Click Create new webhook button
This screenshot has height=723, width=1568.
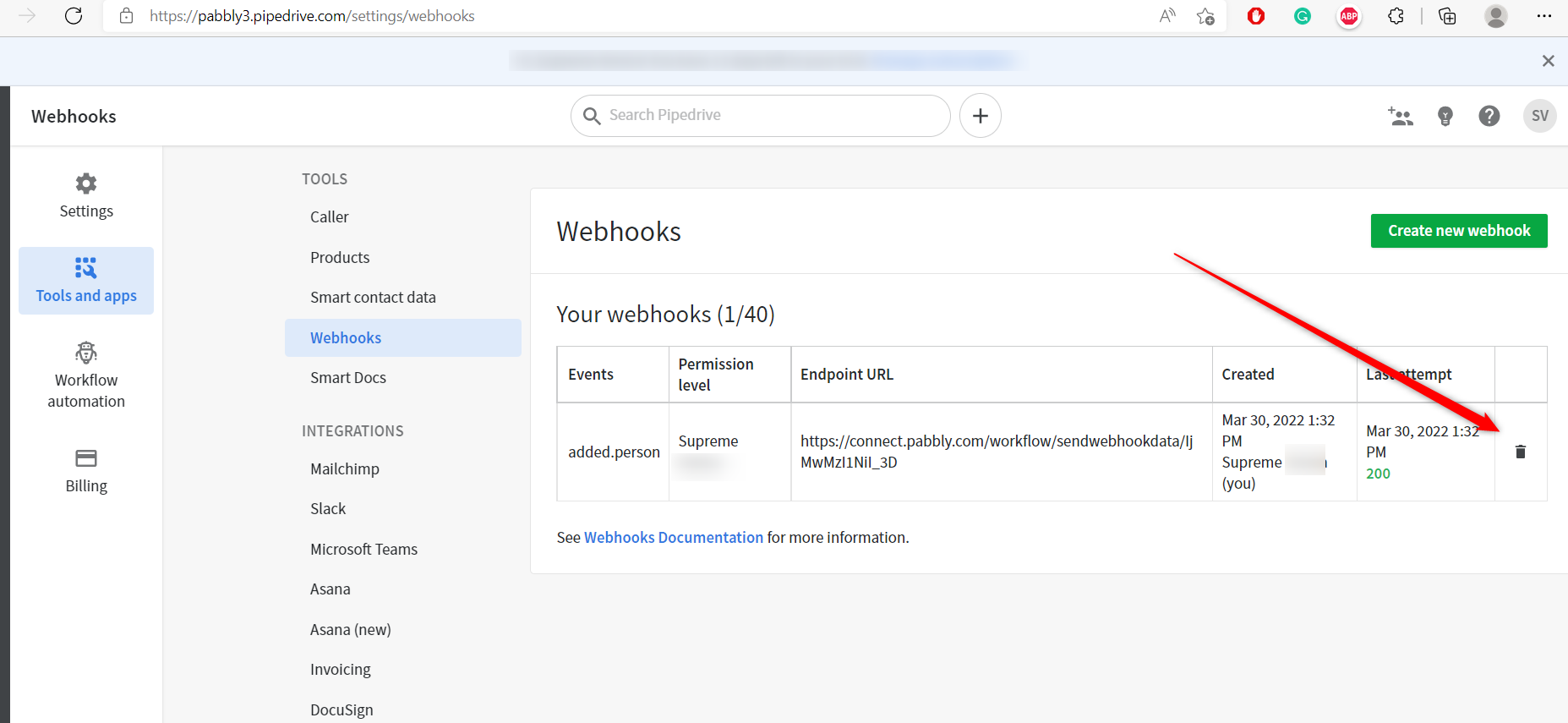click(1459, 231)
